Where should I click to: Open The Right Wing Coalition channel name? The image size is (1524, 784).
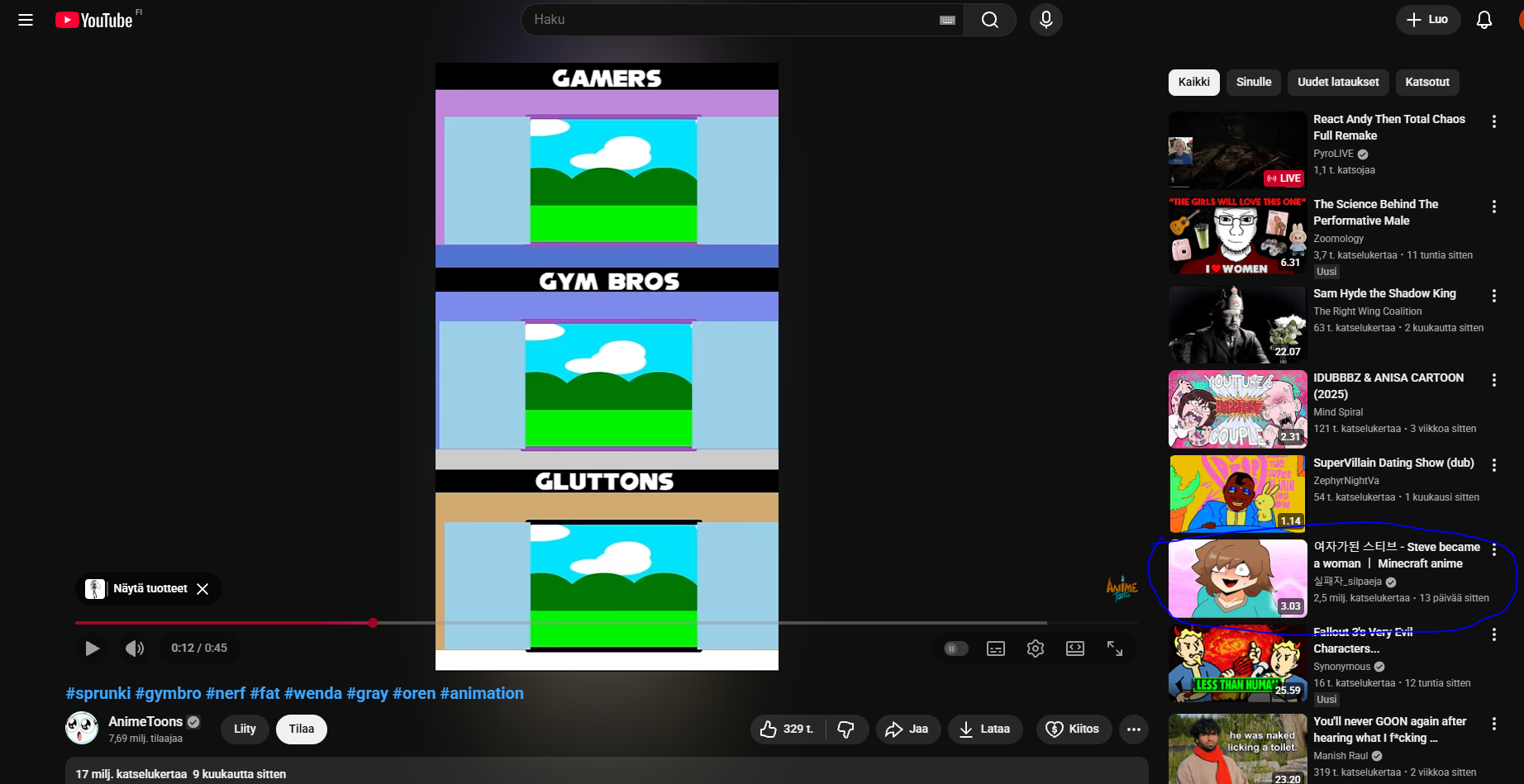point(1368,312)
